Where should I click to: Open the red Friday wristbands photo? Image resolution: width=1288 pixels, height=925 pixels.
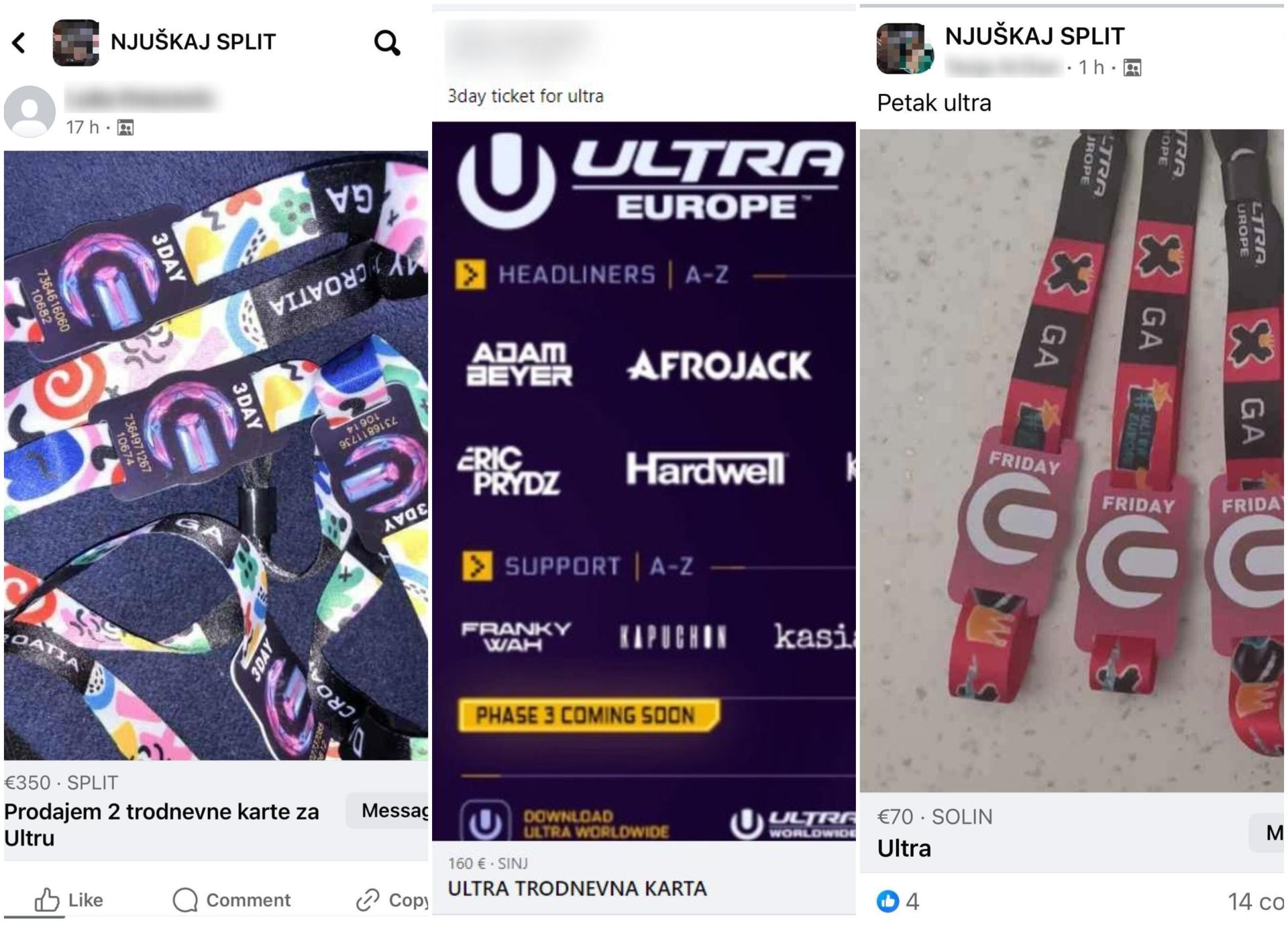point(1072,460)
